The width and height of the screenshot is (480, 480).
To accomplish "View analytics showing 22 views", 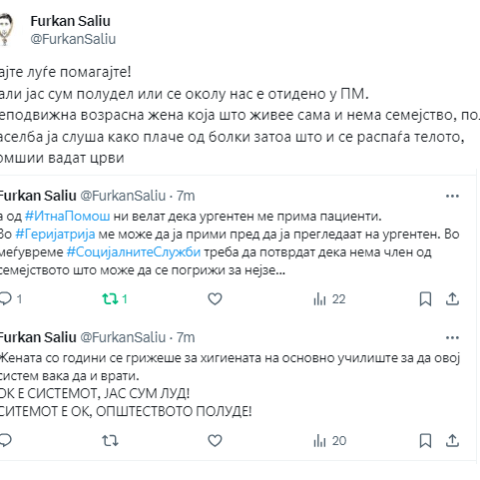I will [329, 299].
